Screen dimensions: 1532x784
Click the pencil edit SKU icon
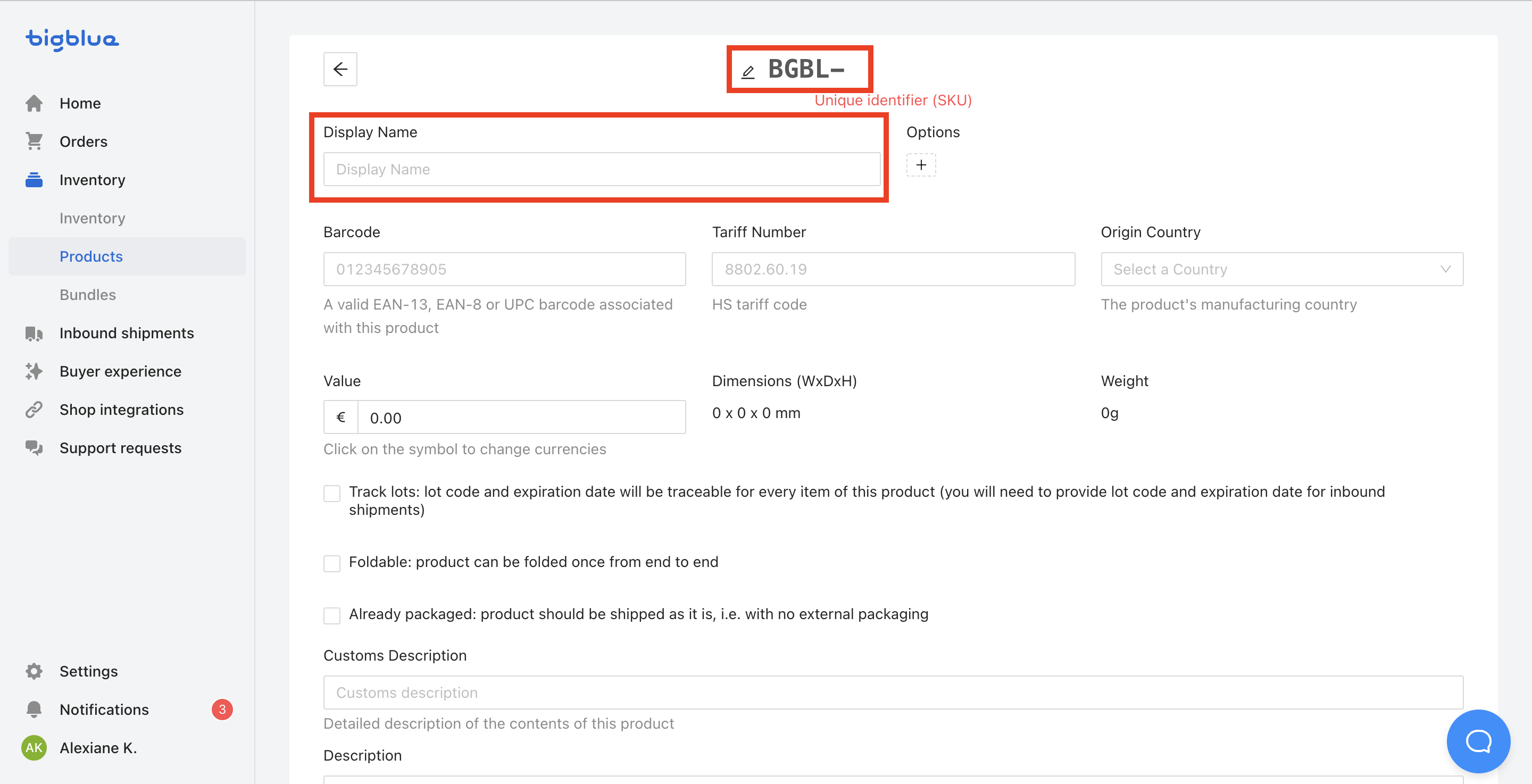[x=747, y=72]
